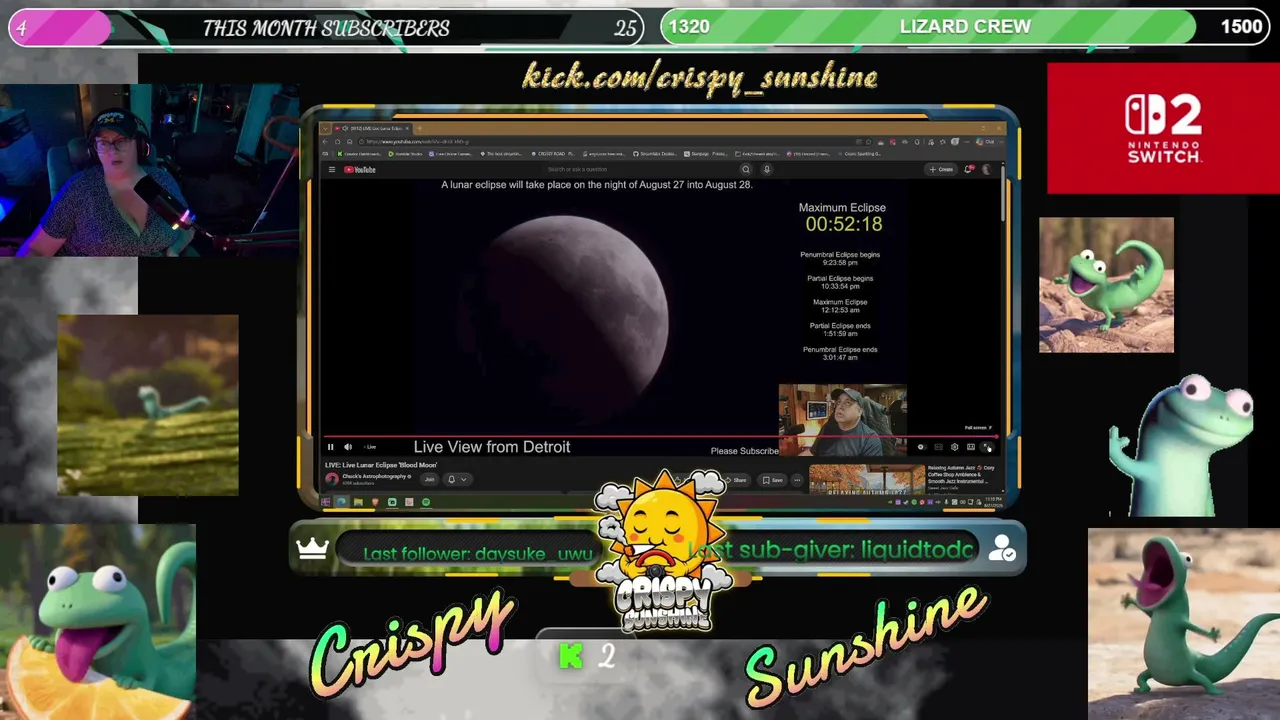
Task: Join Chuck's Astrophotography channel
Action: tap(429, 479)
